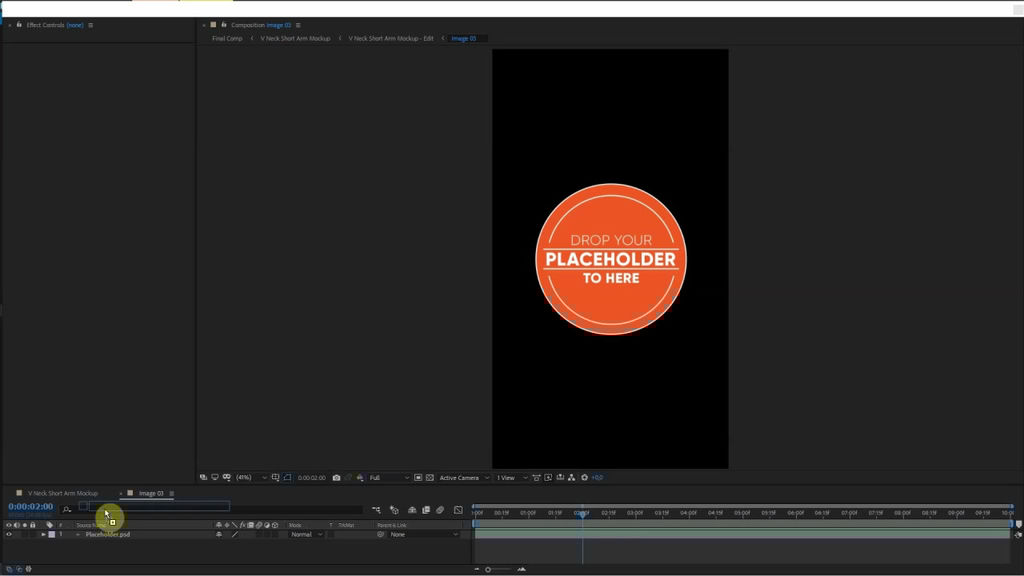The image size is (1024, 576).
Task: Hide the Placeholder.psd layer with eye icon
Action: pyautogui.click(x=9, y=535)
